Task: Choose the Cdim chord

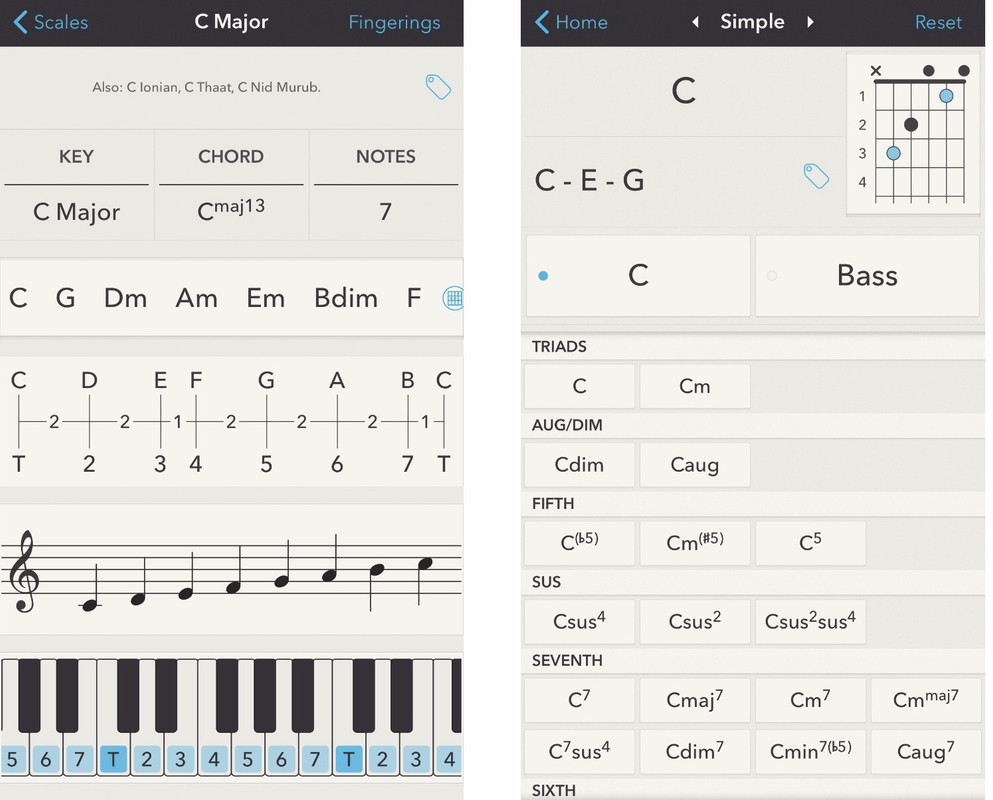Action: click(x=579, y=464)
